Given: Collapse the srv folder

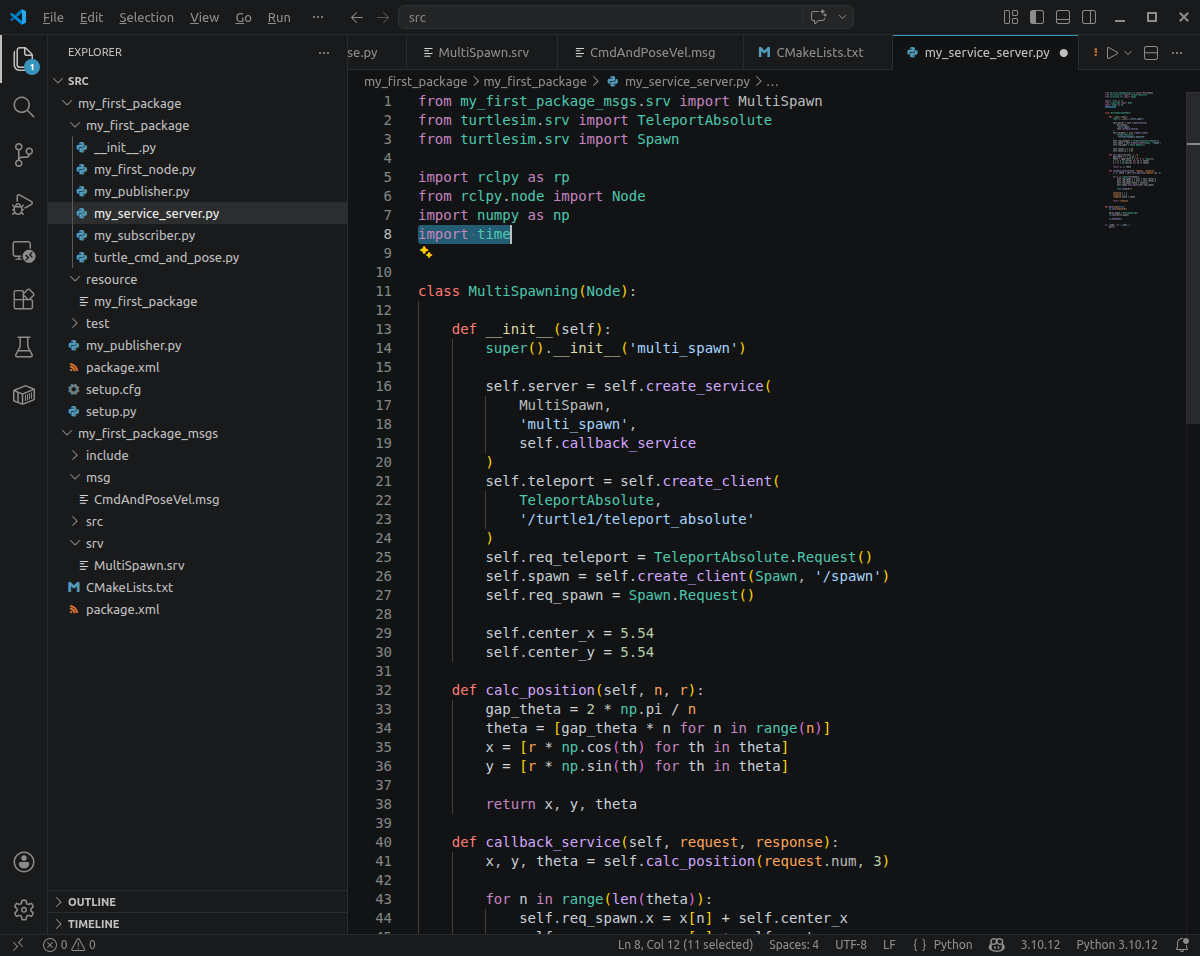Looking at the screenshot, I should click(x=76, y=543).
